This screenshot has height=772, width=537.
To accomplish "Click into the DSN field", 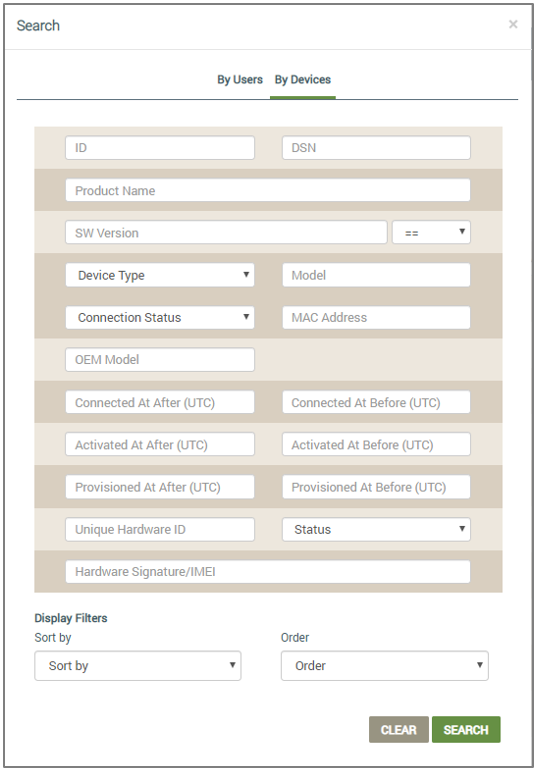I will 376,148.
